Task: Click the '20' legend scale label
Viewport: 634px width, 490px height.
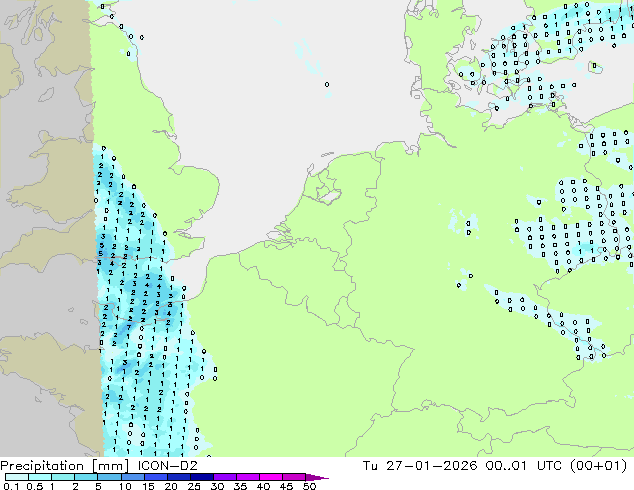Action: pyautogui.click(x=171, y=486)
